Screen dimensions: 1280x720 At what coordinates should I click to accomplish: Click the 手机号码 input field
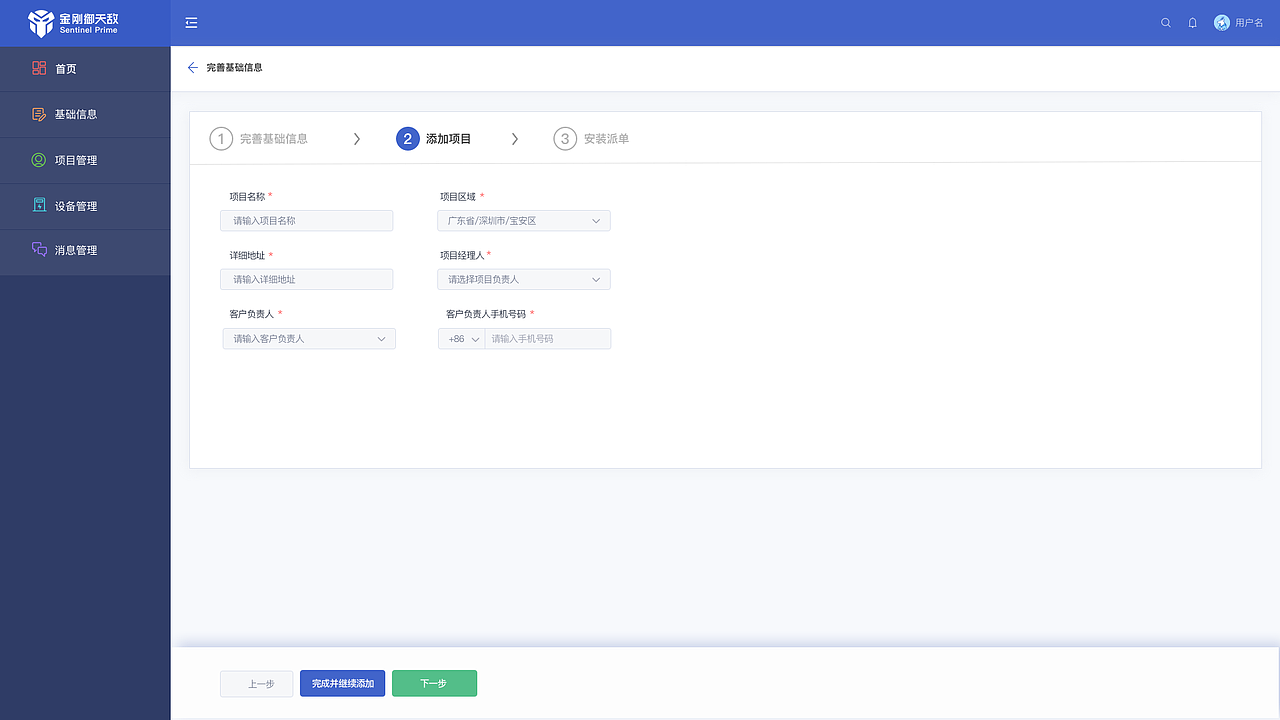(548, 339)
